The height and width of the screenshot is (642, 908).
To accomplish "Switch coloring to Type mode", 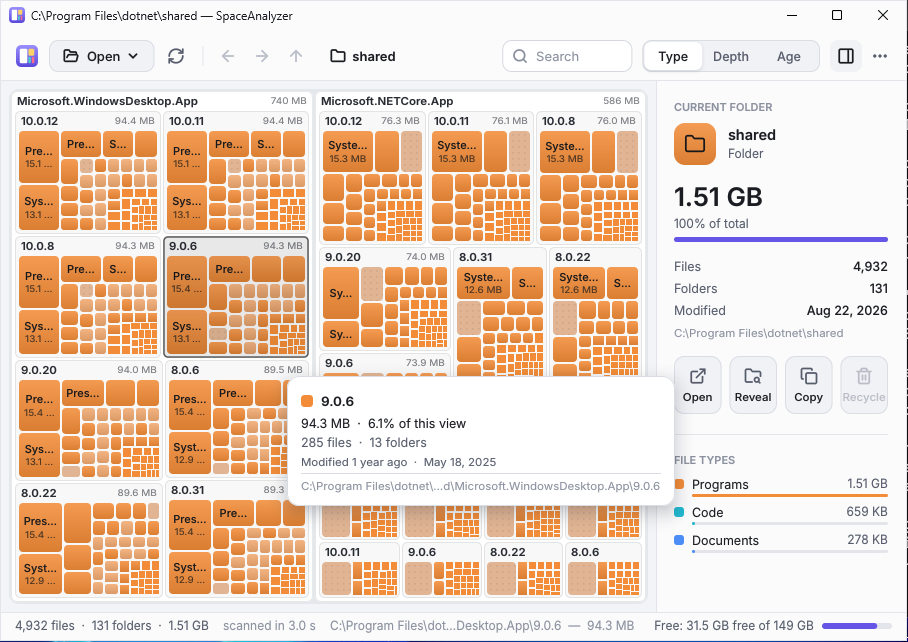I will pos(673,56).
